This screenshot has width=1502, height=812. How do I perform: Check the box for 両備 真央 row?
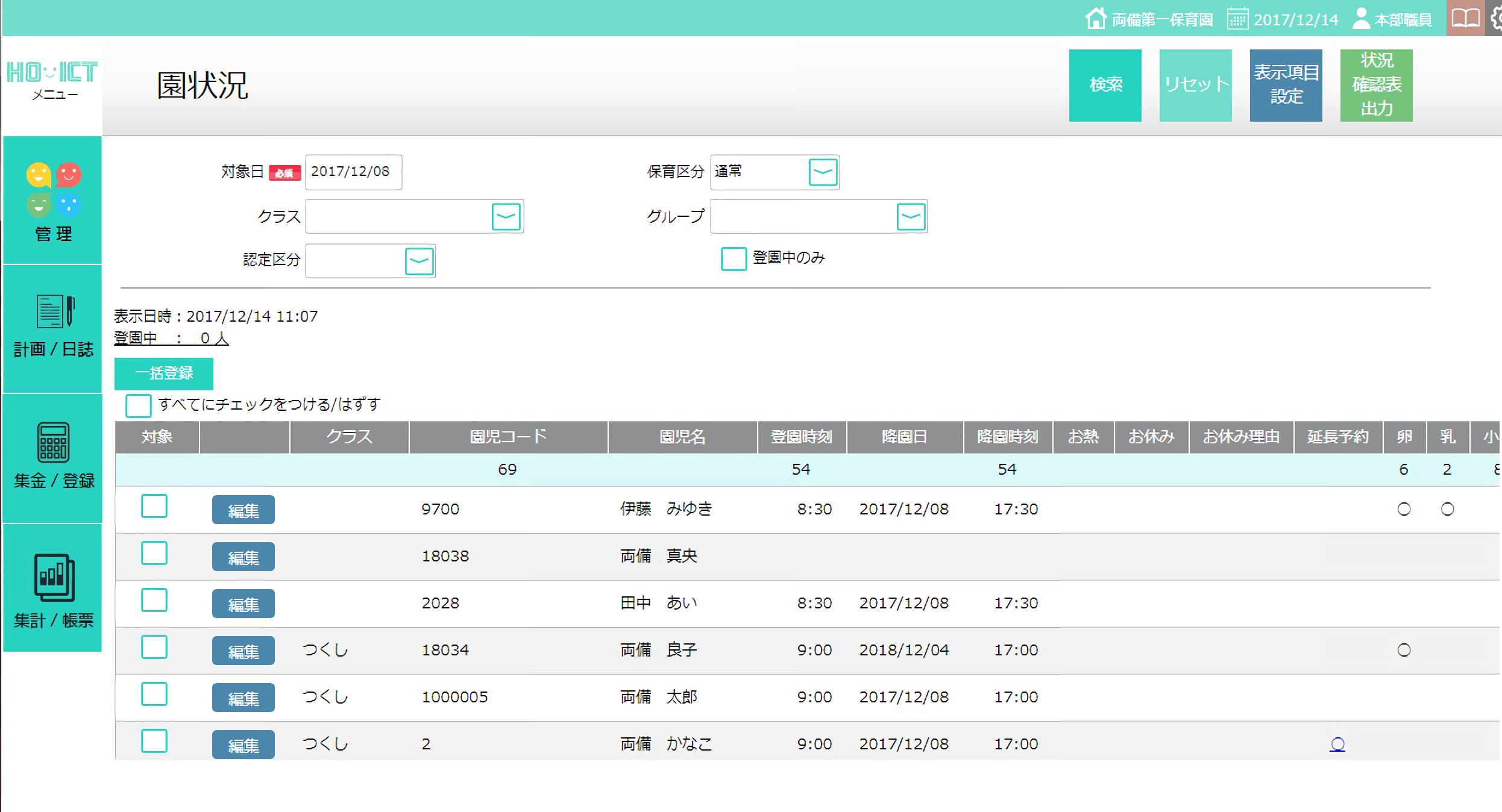154,553
